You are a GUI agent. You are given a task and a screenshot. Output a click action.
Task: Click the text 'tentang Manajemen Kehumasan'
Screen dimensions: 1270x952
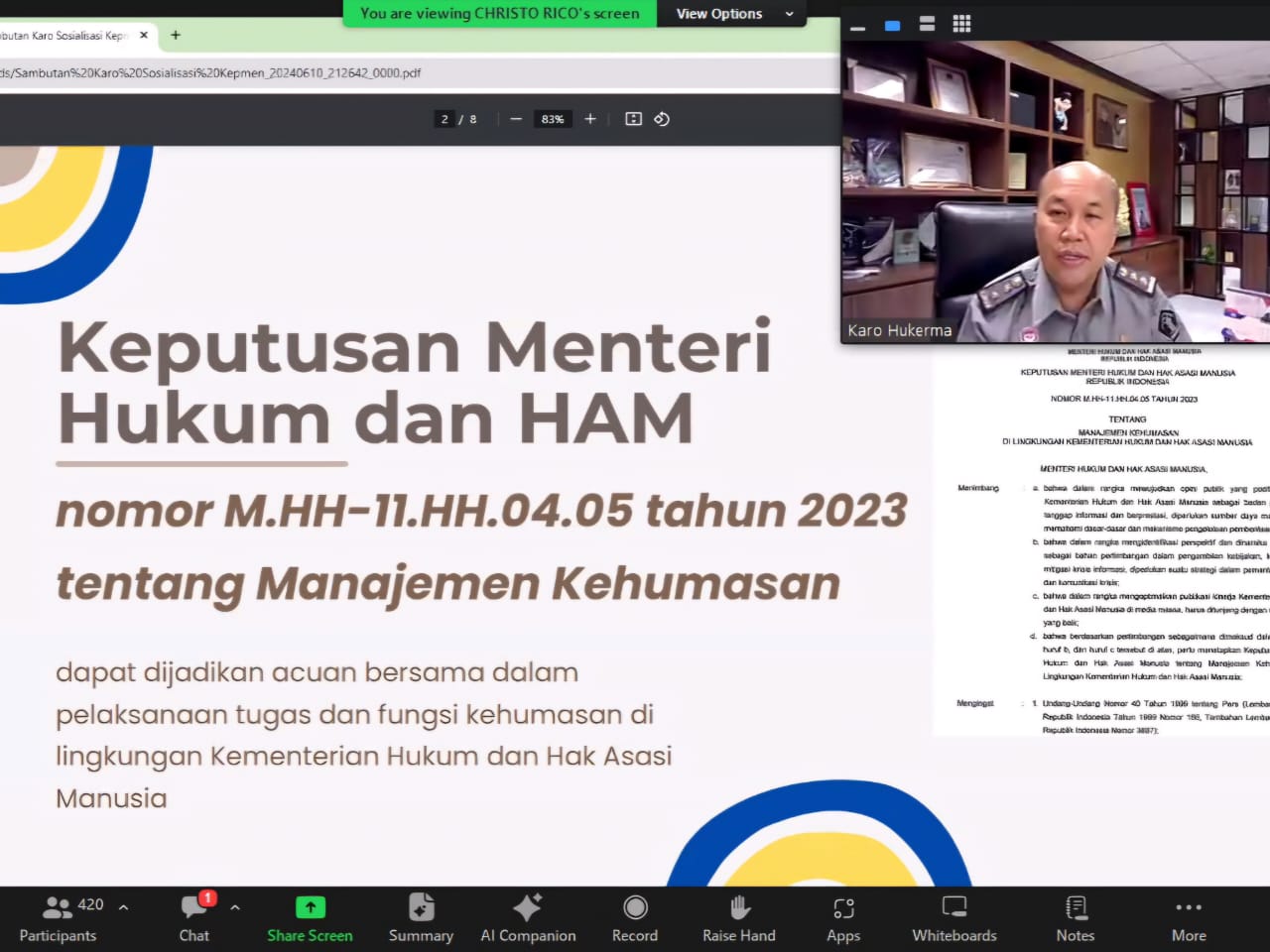click(447, 583)
